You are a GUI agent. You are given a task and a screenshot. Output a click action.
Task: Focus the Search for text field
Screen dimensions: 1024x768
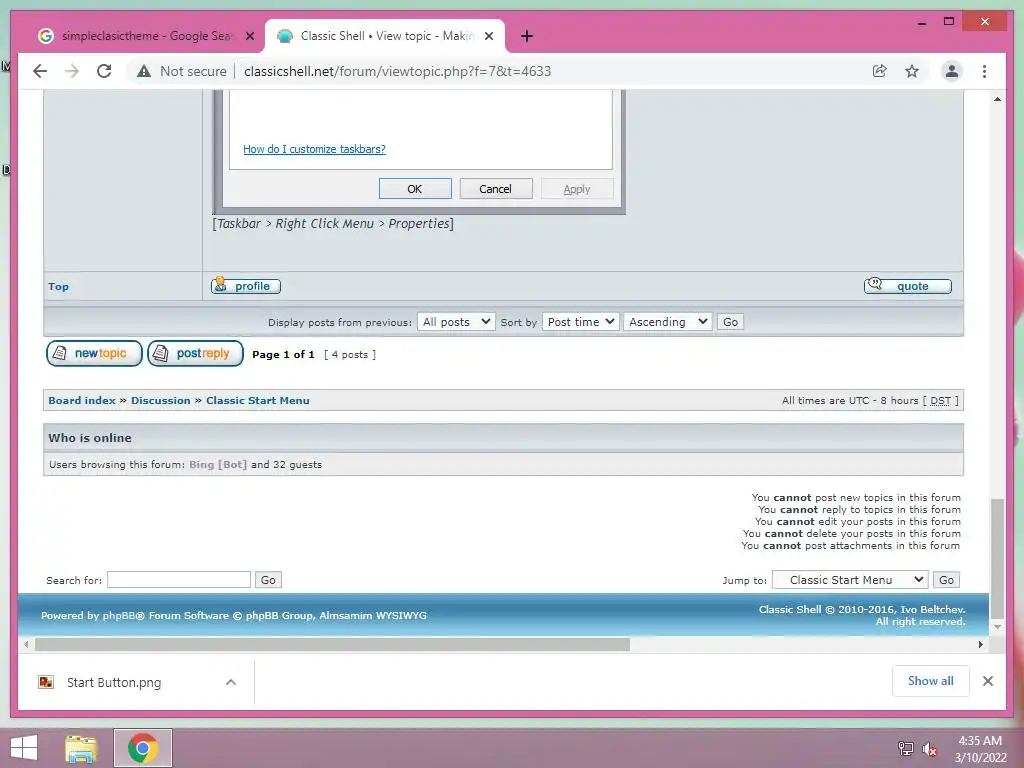click(179, 580)
